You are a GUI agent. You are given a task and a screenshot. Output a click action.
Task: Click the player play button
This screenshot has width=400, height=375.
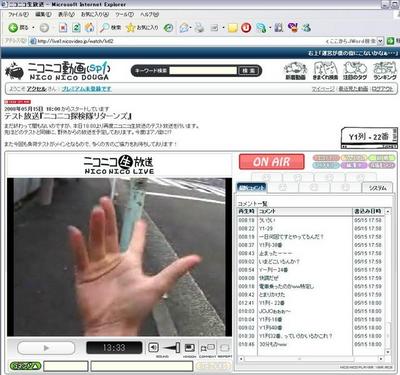46,348
